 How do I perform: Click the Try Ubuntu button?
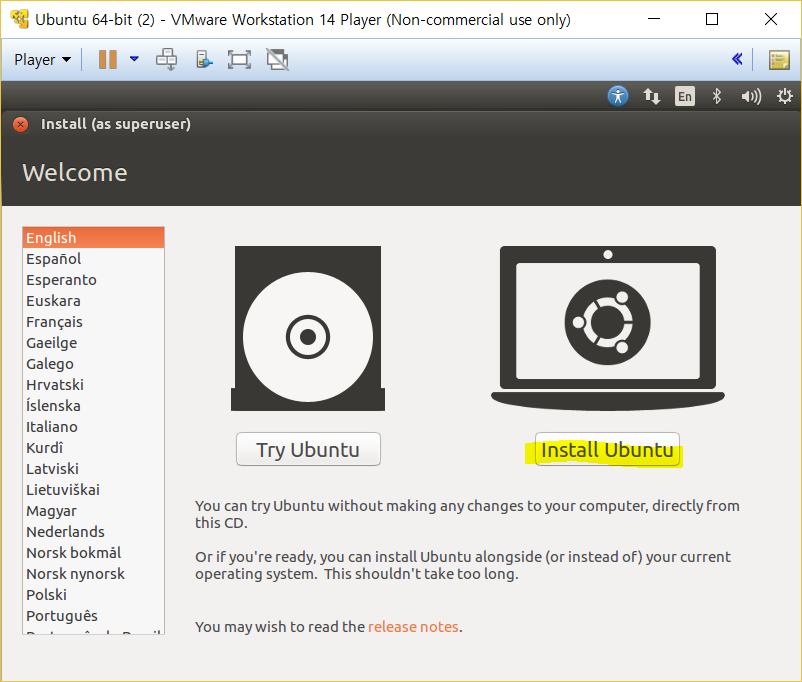(x=308, y=450)
